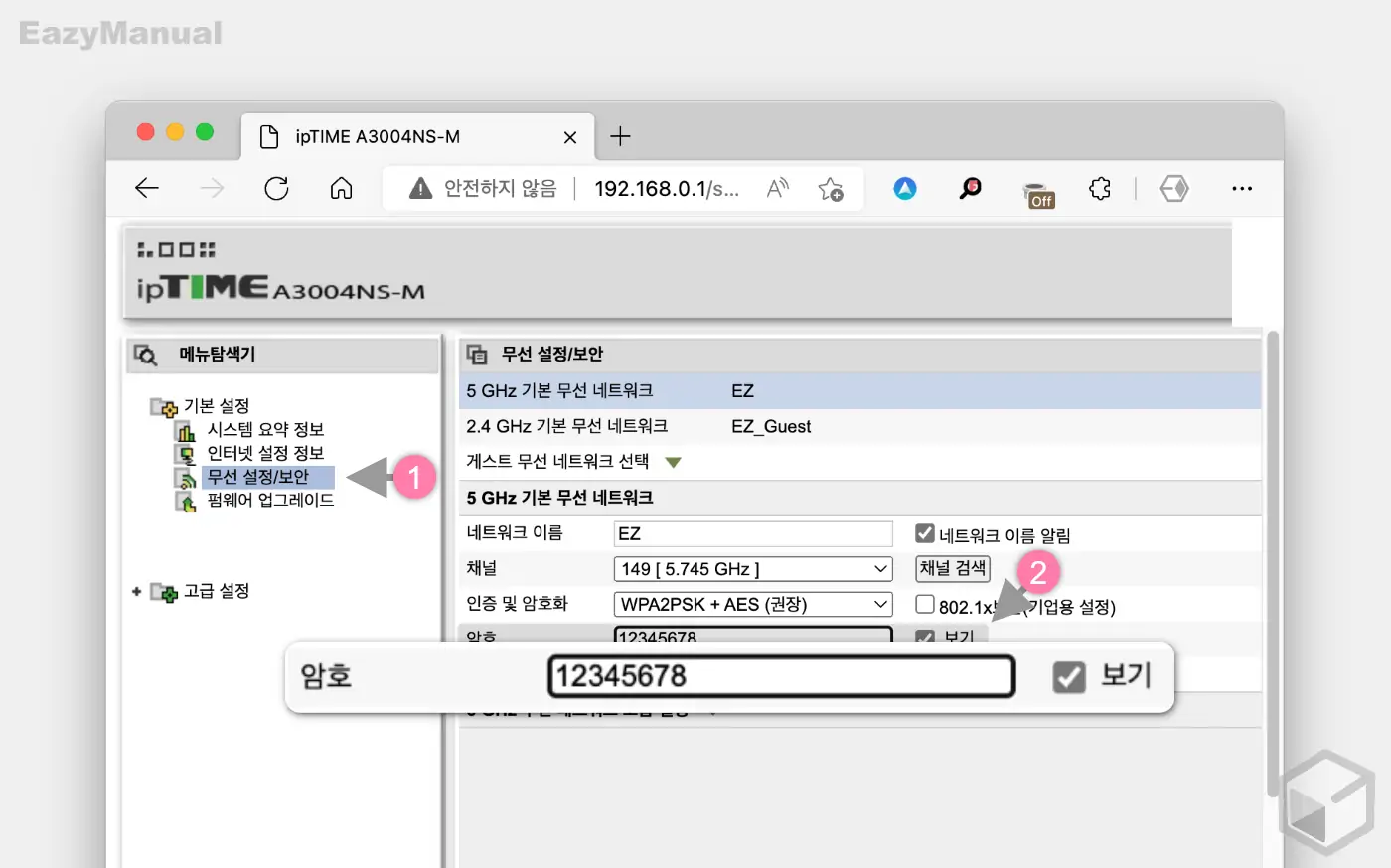Select the ipTIME A3004NS-M browser tab

point(417,137)
